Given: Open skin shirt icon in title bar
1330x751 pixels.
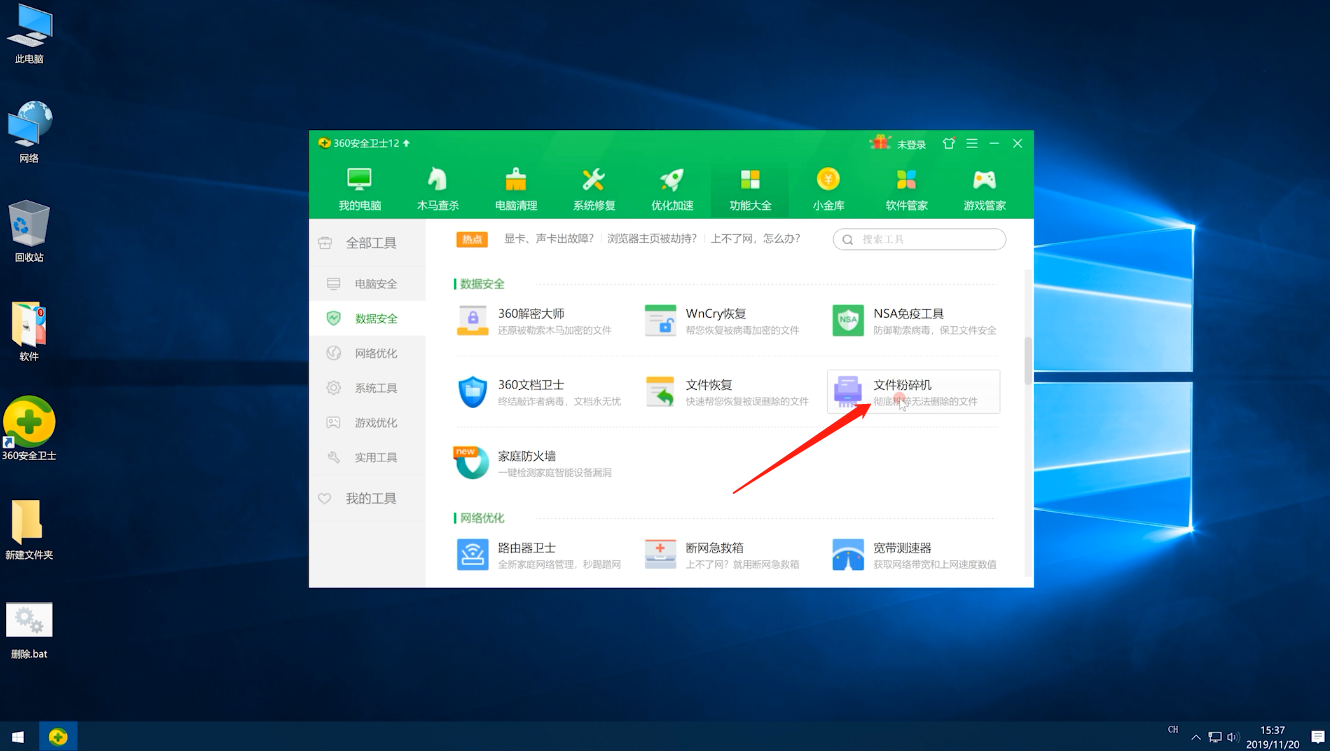Looking at the screenshot, I should (x=949, y=144).
